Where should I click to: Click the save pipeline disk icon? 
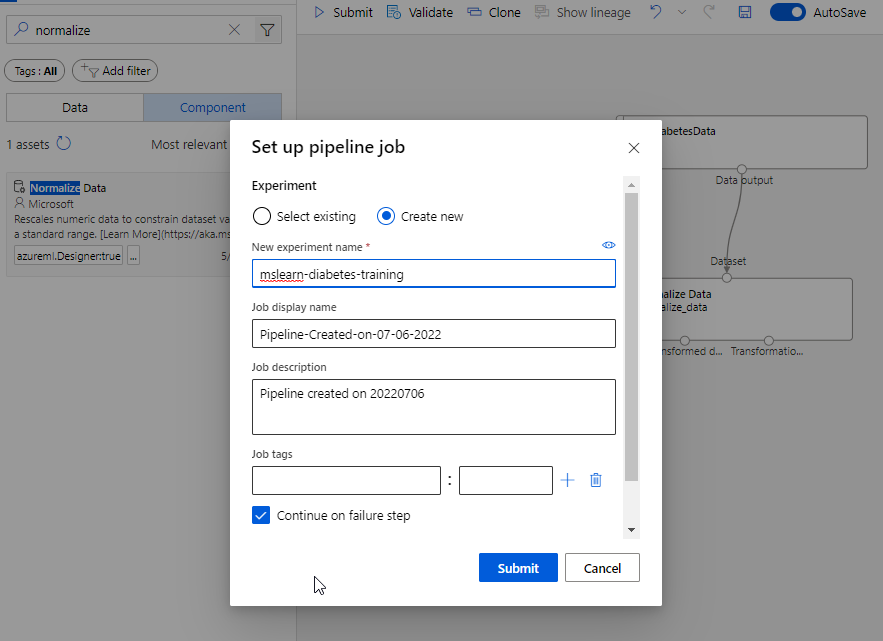pyautogui.click(x=745, y=12)
